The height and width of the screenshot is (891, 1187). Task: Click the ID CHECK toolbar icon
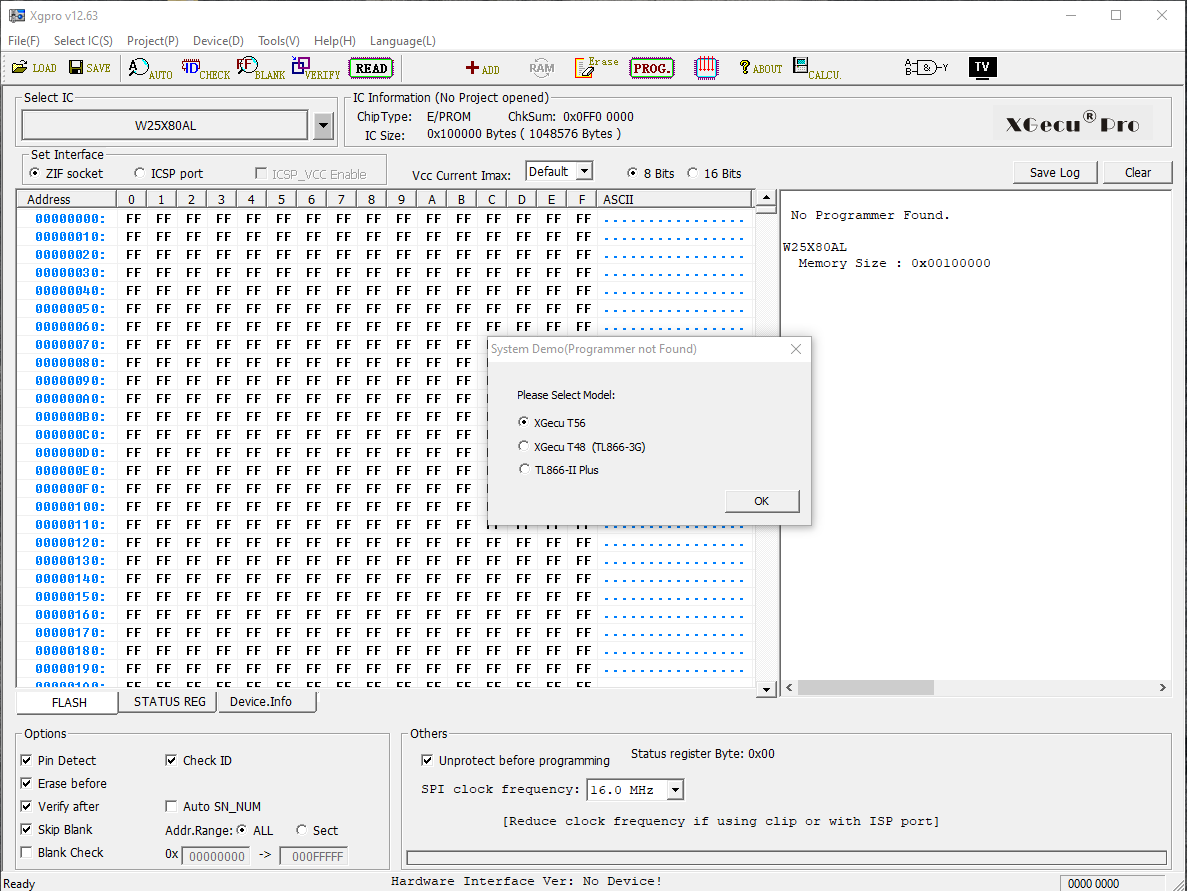[205, 69]
